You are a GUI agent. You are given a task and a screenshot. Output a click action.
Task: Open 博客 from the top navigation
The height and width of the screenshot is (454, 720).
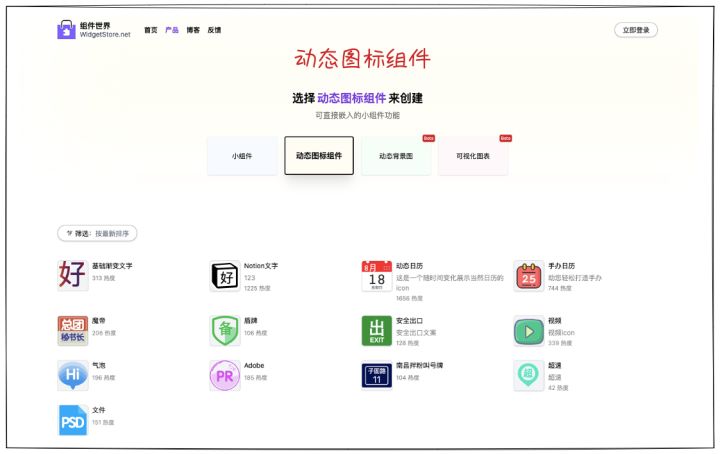point(193,30)
